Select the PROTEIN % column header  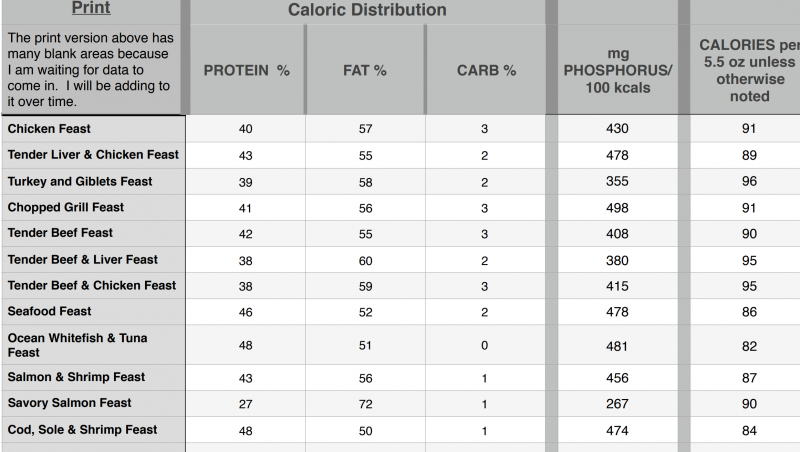click(x=246, y=71)
